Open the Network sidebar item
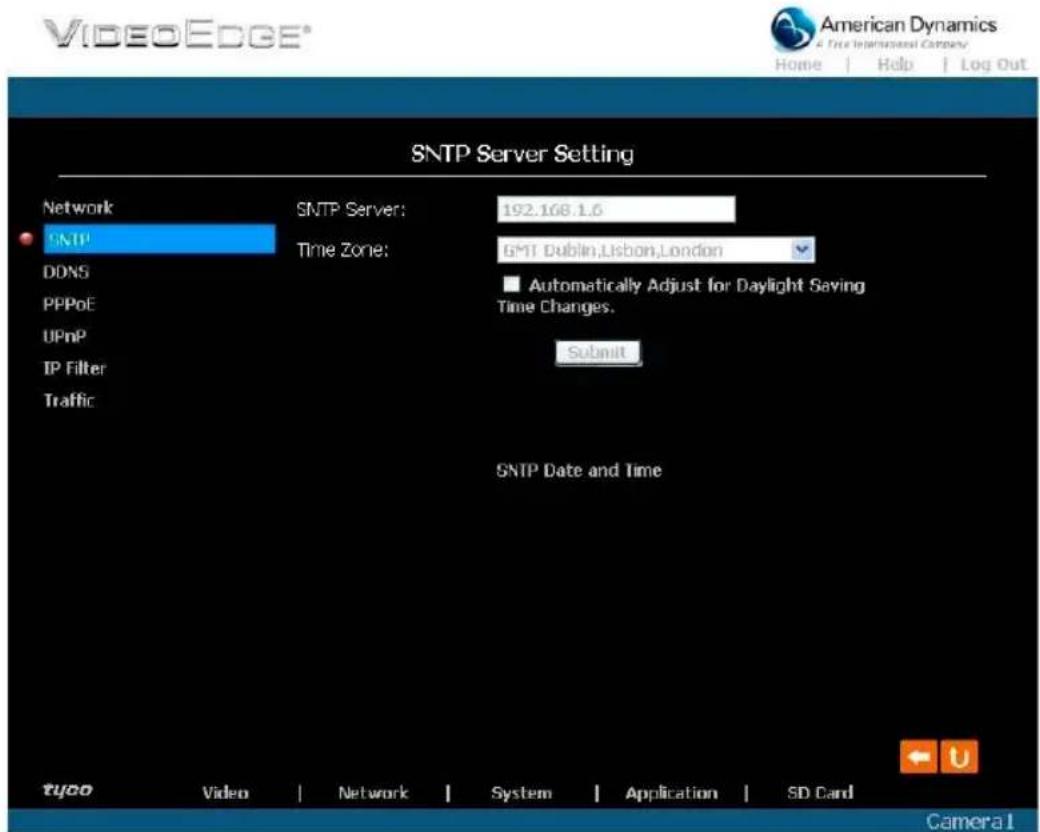 [78, 208]
